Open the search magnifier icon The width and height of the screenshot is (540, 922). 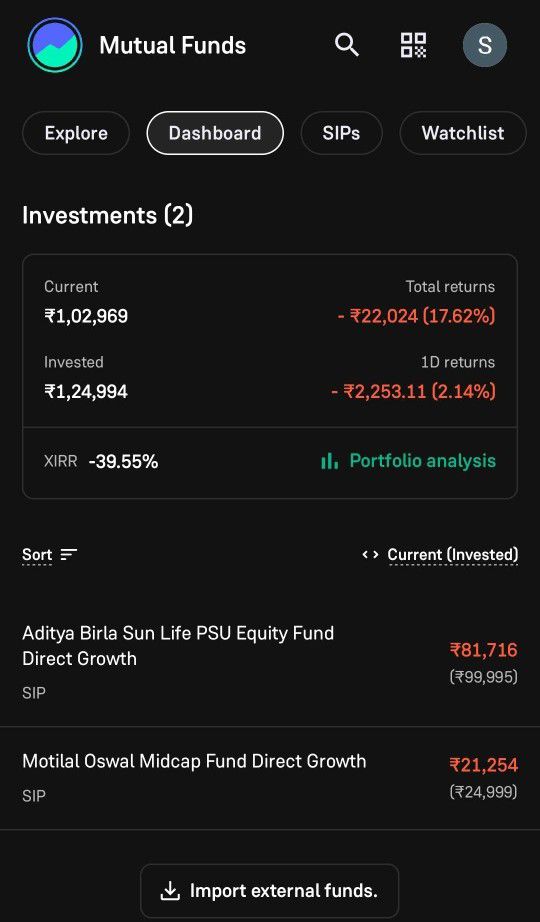point(346,45)
